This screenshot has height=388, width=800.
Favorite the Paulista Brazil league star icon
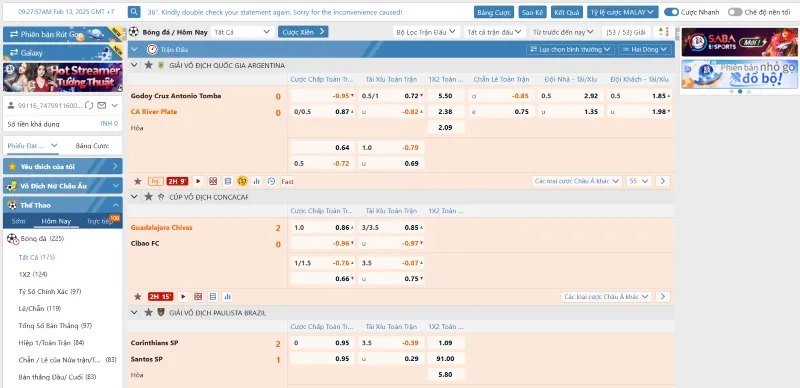(148, 312)
